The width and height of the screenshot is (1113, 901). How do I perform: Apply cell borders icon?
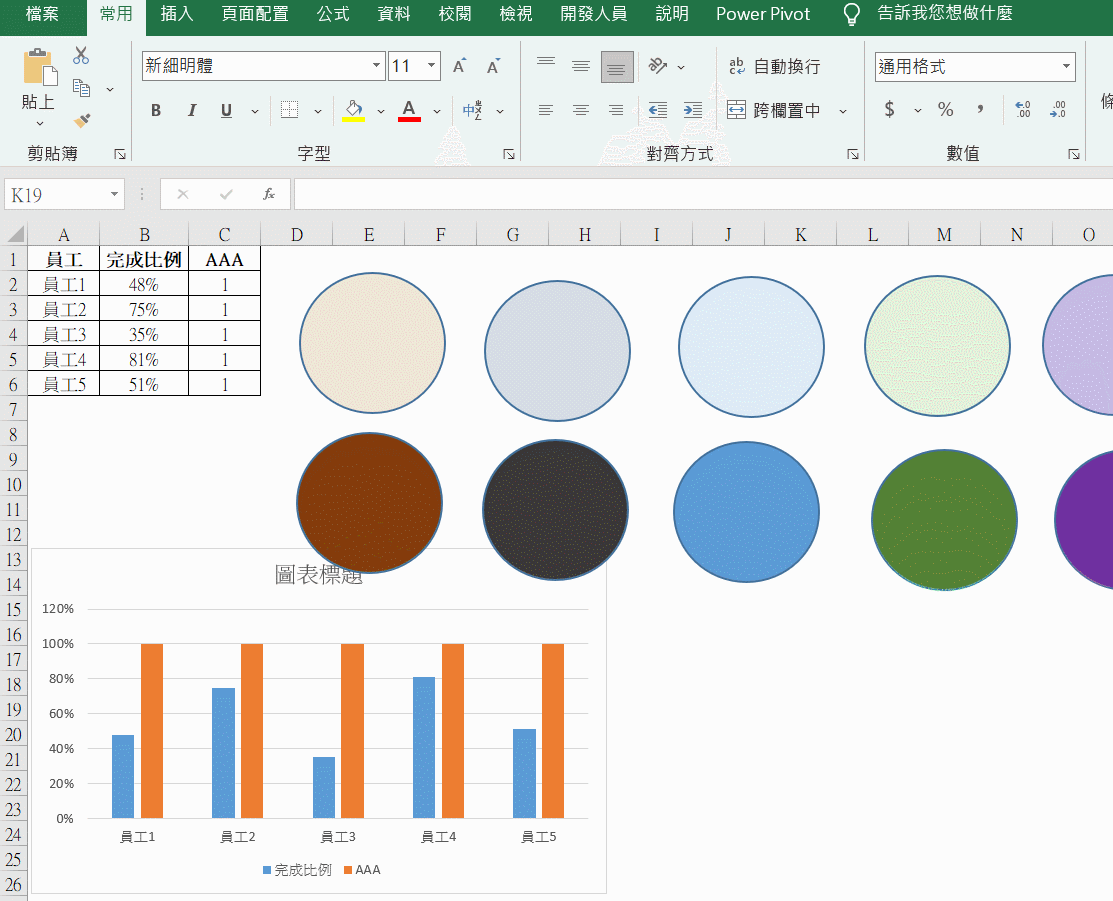pyautogui.click(x=290, y=110)
